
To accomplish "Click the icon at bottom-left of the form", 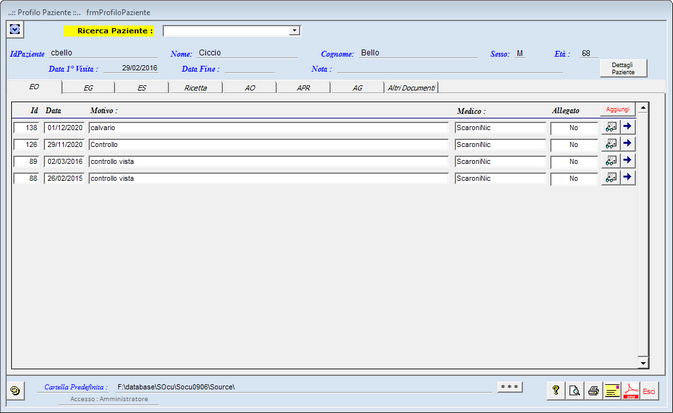I will coord(15,390).
